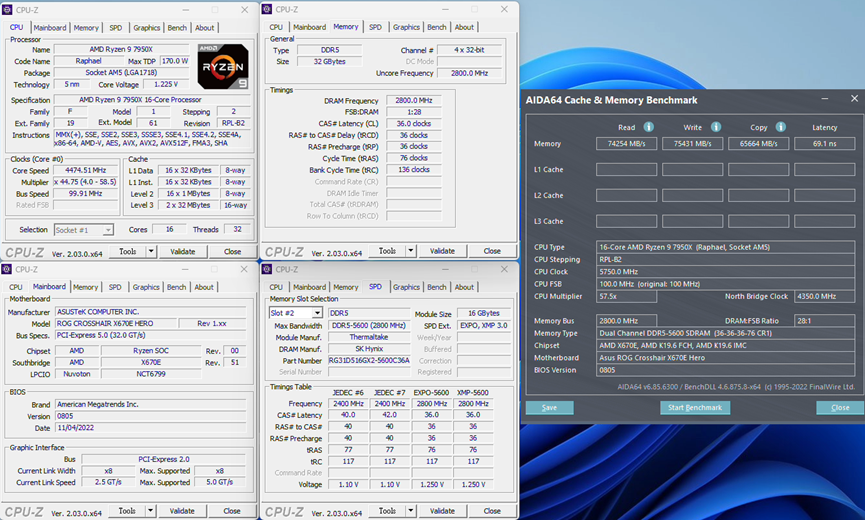Open the Bench tab in the SPD CPU-Z window
The width and height of the screenshot is (865, 520).
point(437,287)
